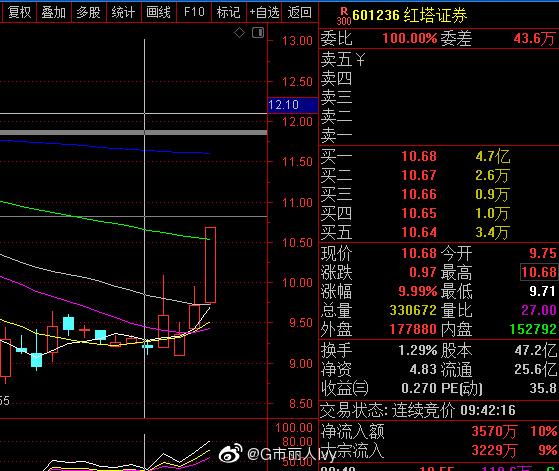Activate the 画线 drawing tool
The width and height of the screenshot is (559, 471).
[x=158, y=12]
